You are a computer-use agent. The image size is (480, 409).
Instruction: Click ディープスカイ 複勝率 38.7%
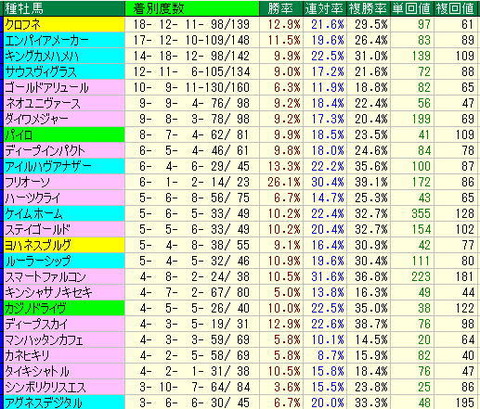tap(371, 324)
